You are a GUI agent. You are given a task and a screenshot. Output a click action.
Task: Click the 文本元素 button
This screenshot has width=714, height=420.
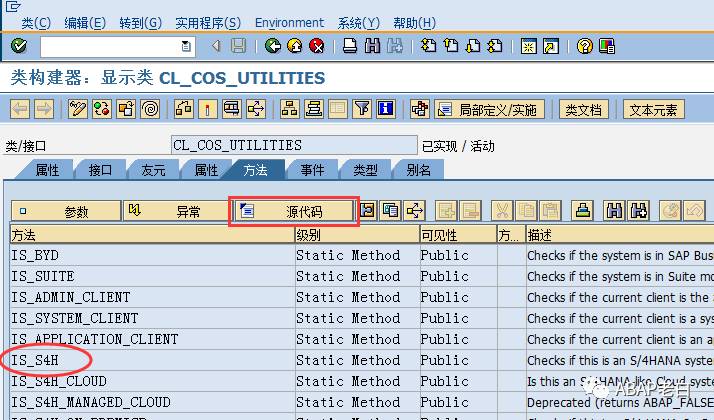[x=653, y=109]
